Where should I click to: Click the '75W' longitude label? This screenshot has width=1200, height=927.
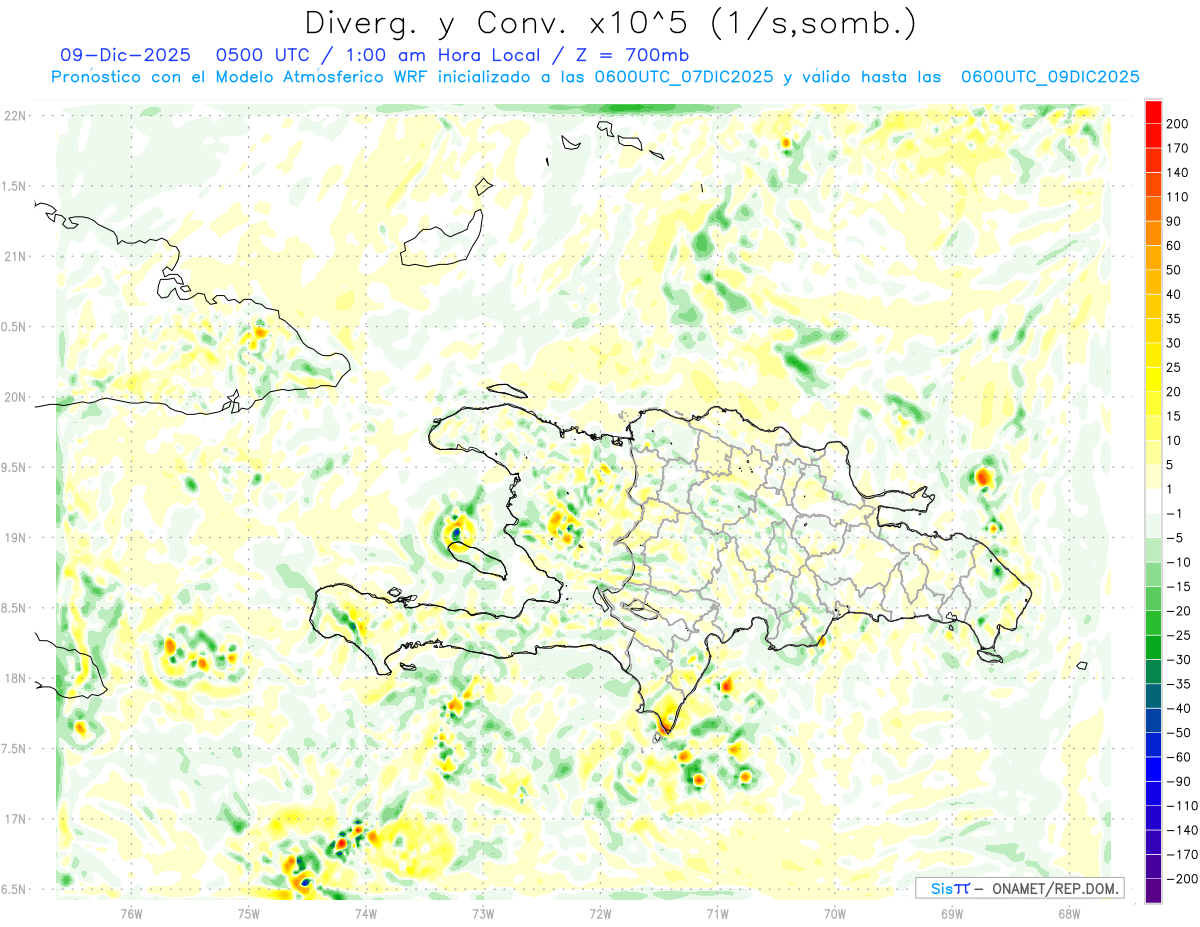click(x=249, y=913)
